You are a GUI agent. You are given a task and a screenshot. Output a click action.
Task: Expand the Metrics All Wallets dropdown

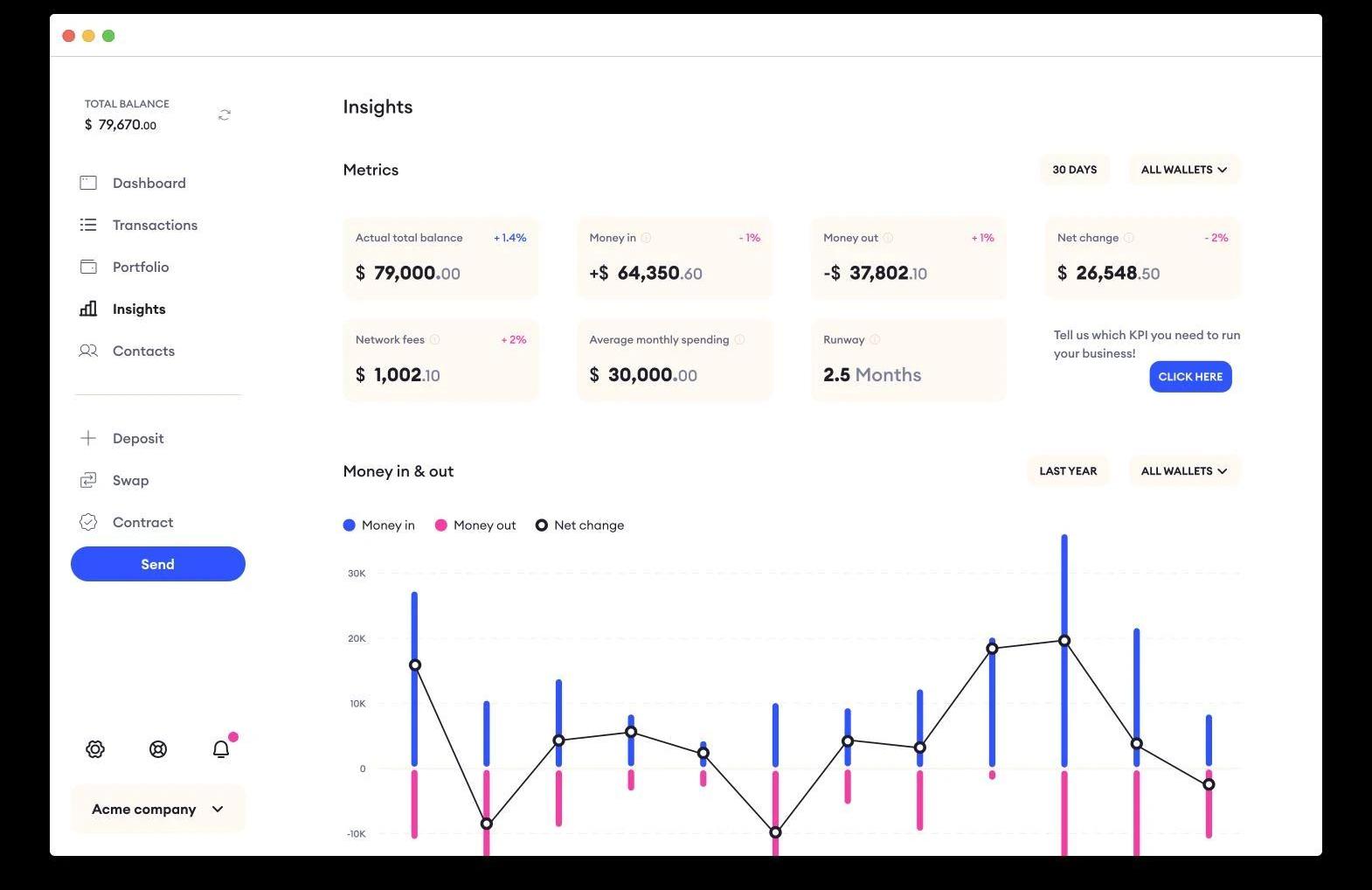1184,170
